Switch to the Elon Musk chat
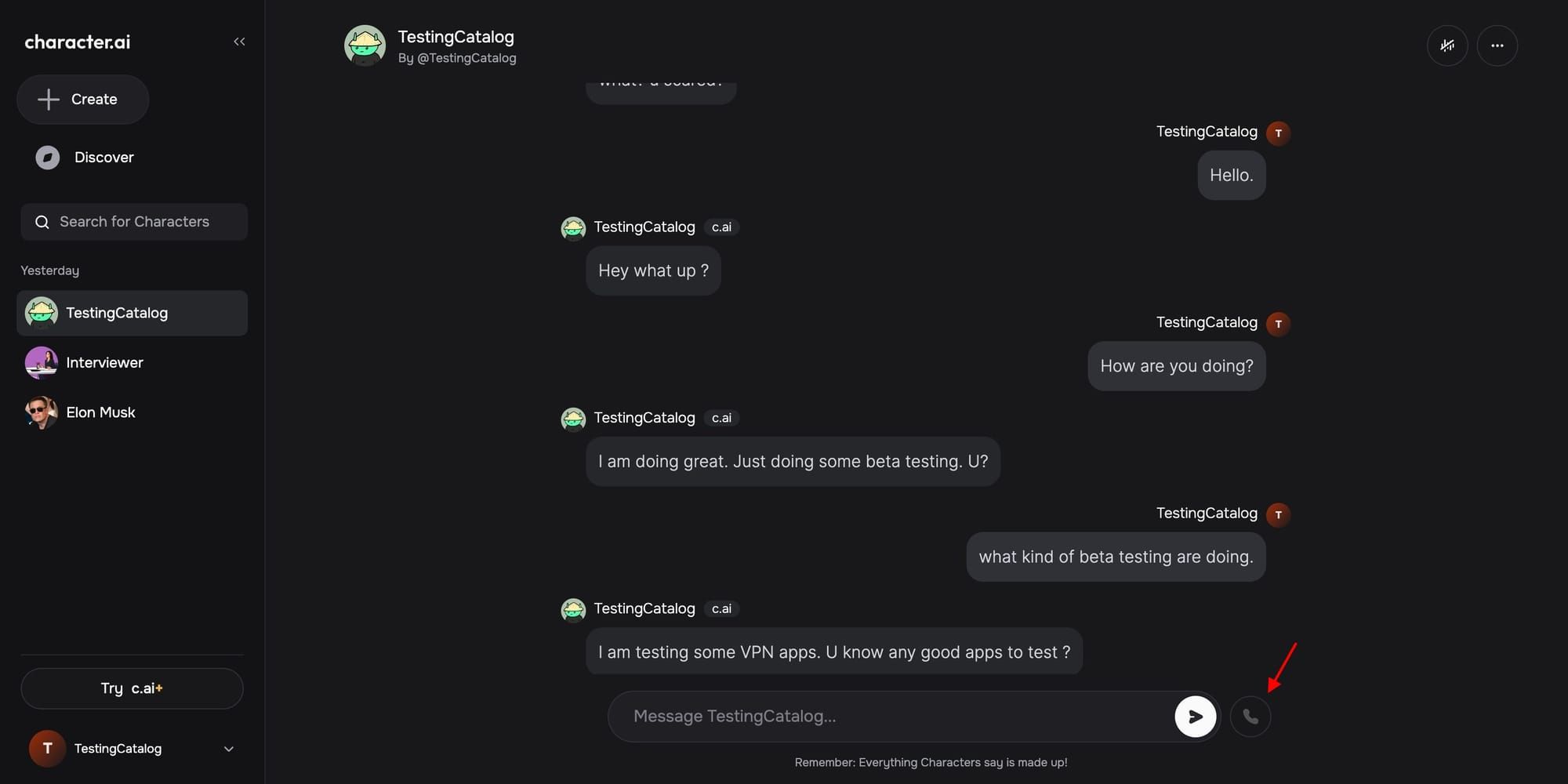 pyautogui.click(x=100, y=412)
